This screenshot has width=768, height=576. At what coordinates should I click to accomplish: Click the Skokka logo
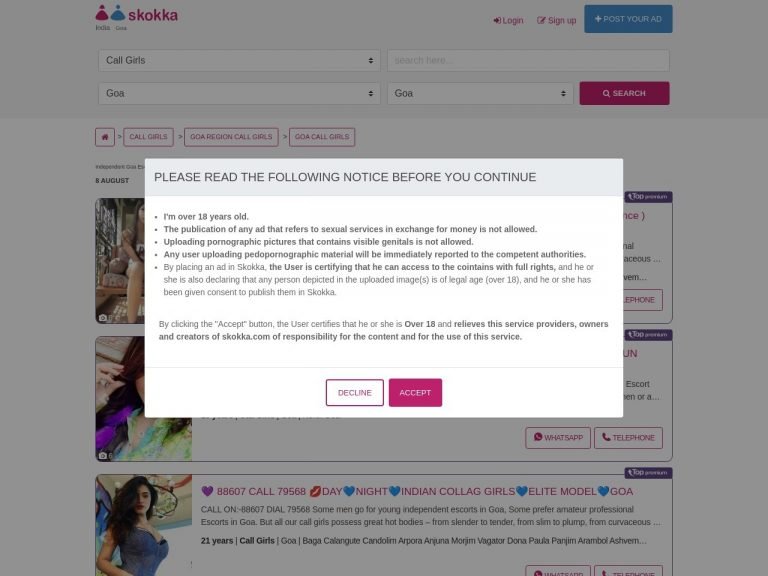pyautogui.click(x=137, y=14)
